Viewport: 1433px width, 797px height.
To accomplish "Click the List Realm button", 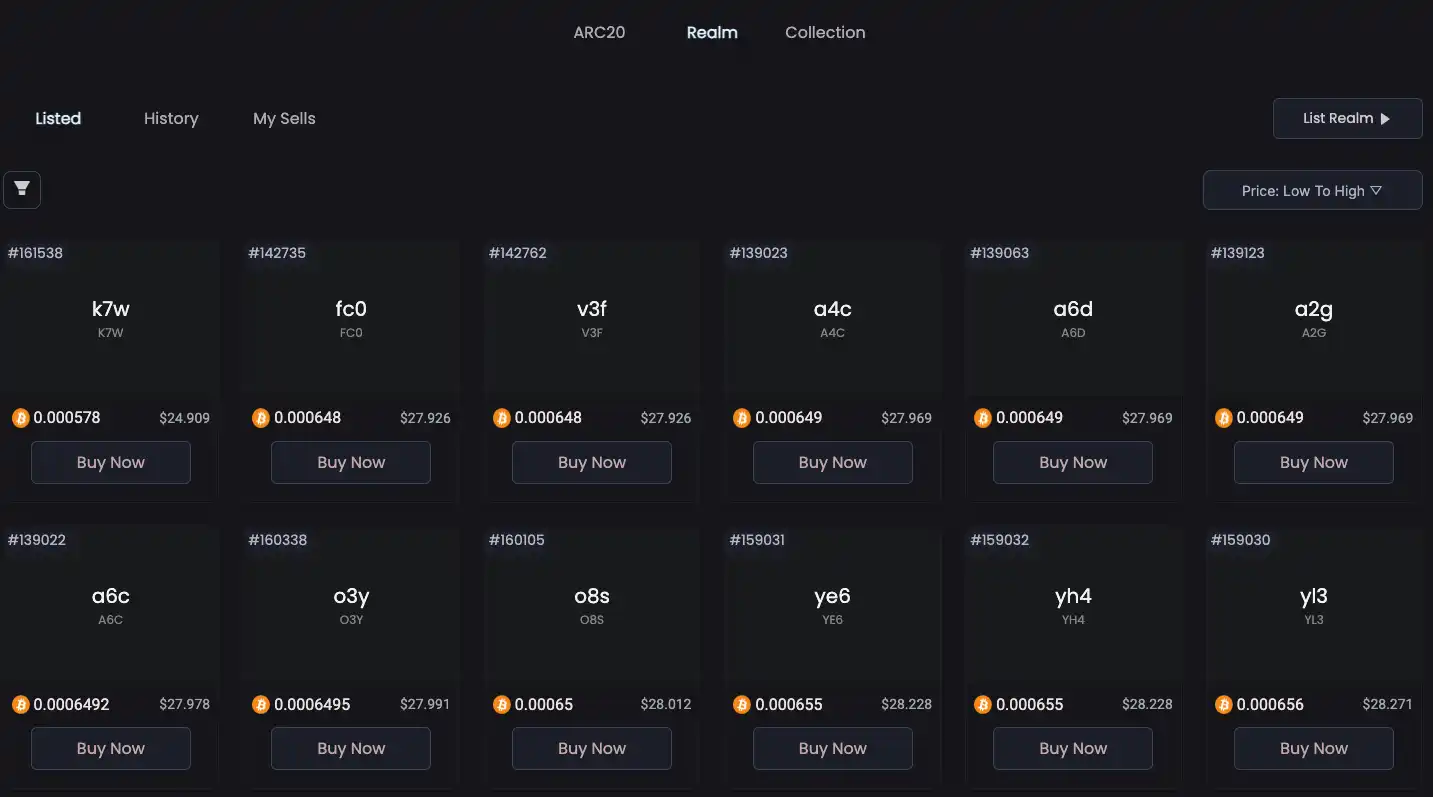I will pos(1347,118).
